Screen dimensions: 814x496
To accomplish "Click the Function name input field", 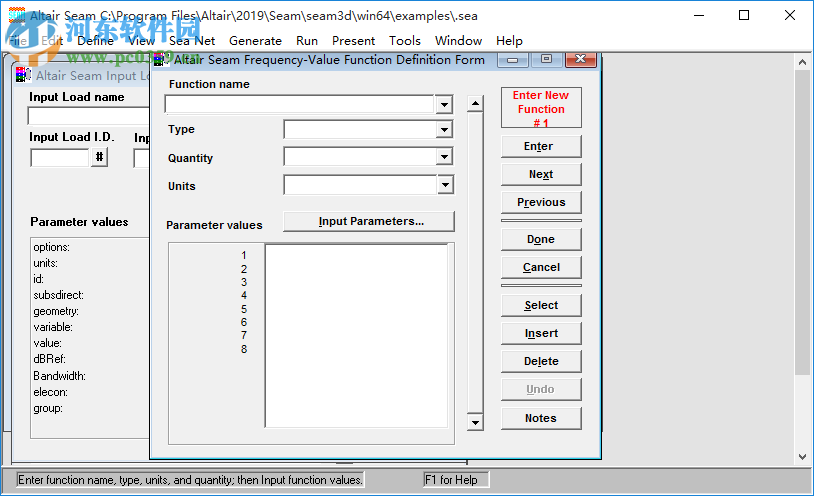I will [300, 105].
